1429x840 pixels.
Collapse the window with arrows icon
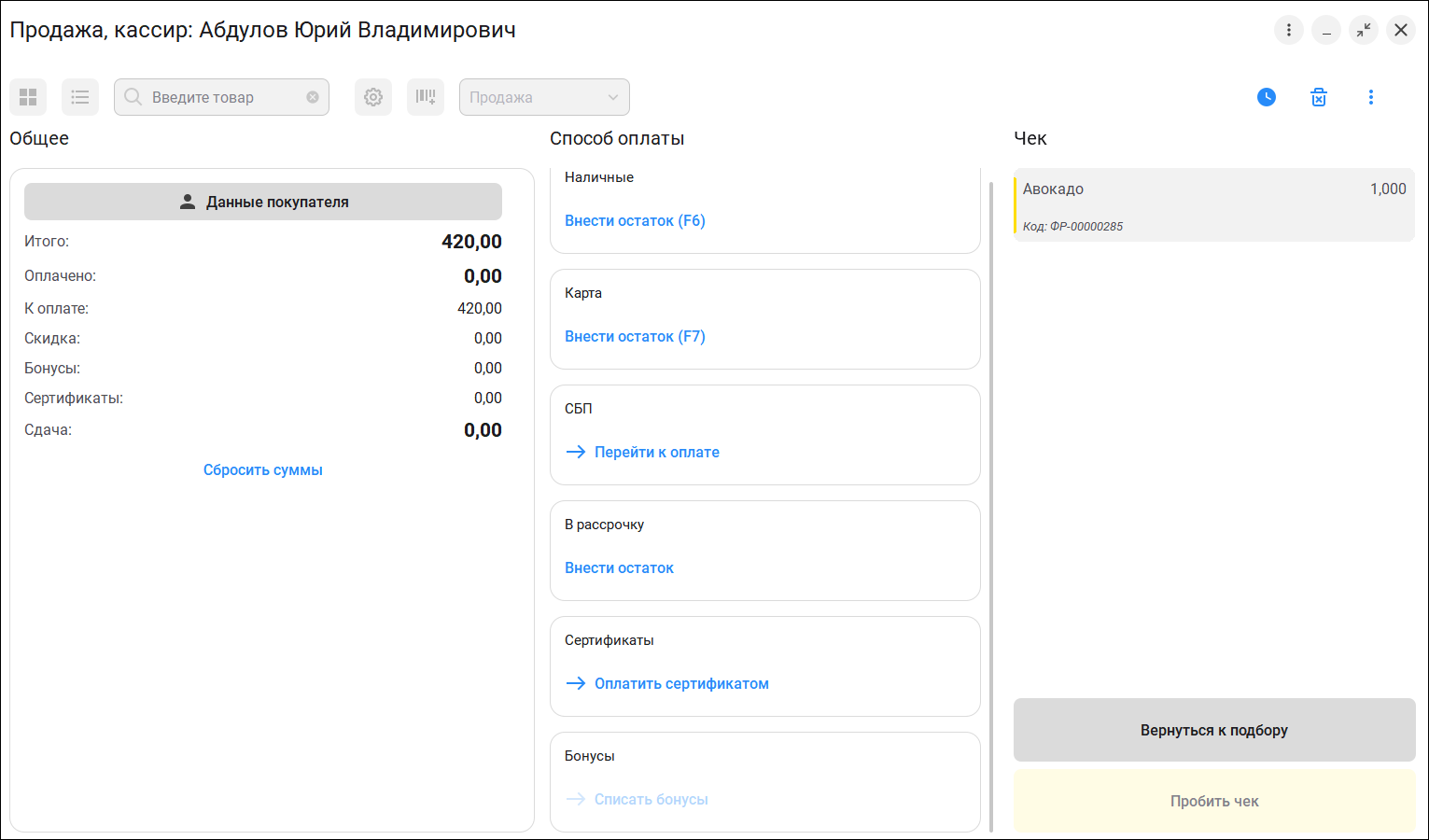click(x=1364, y=30)
